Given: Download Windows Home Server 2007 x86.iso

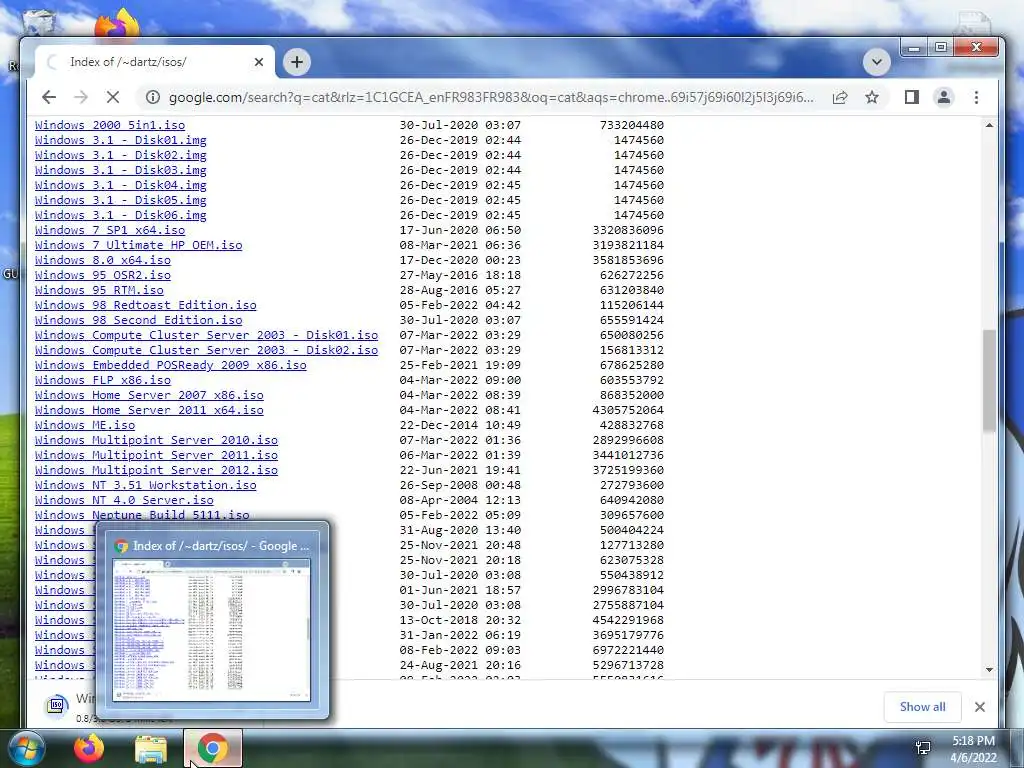Looking at the screenshot, I should click(149, 395).
